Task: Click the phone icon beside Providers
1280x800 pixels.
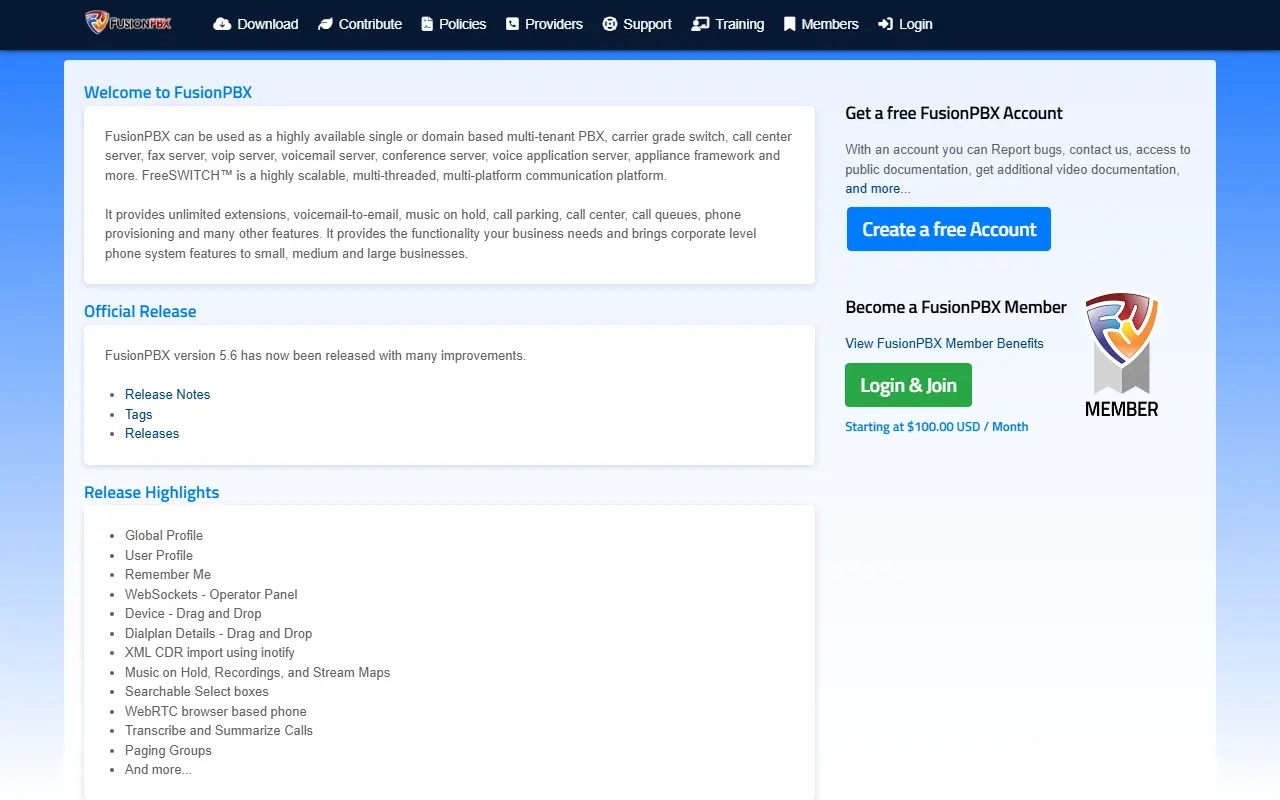Action: point(512,24)
